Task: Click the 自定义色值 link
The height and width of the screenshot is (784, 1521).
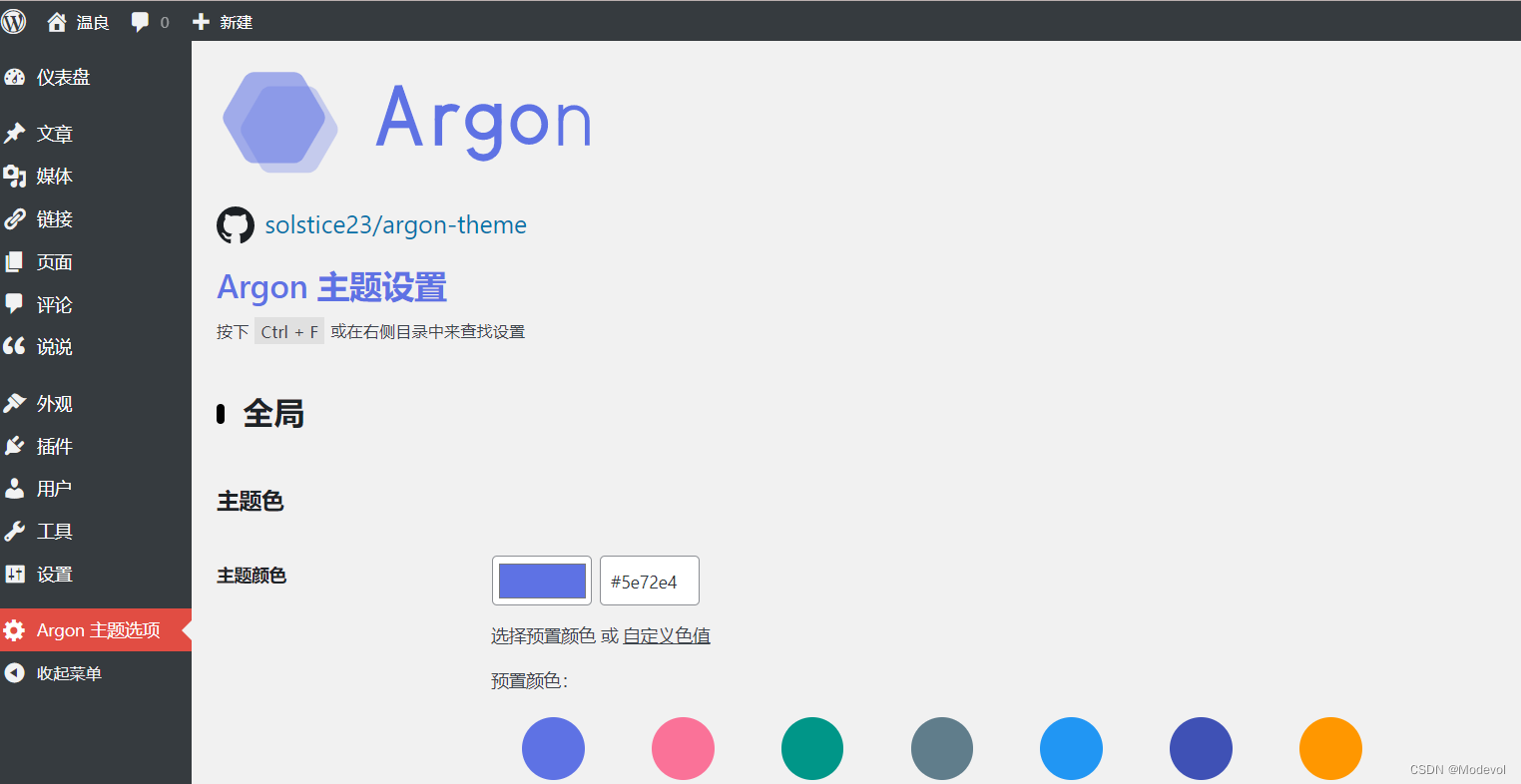Action: (668, 635)
